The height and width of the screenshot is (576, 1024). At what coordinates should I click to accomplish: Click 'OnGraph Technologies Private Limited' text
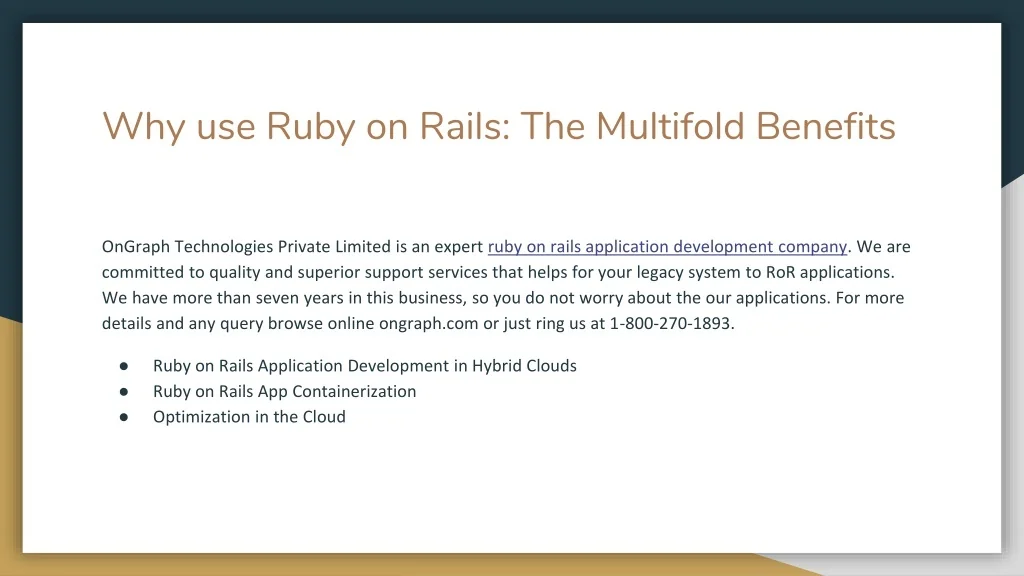click(246, 247)
